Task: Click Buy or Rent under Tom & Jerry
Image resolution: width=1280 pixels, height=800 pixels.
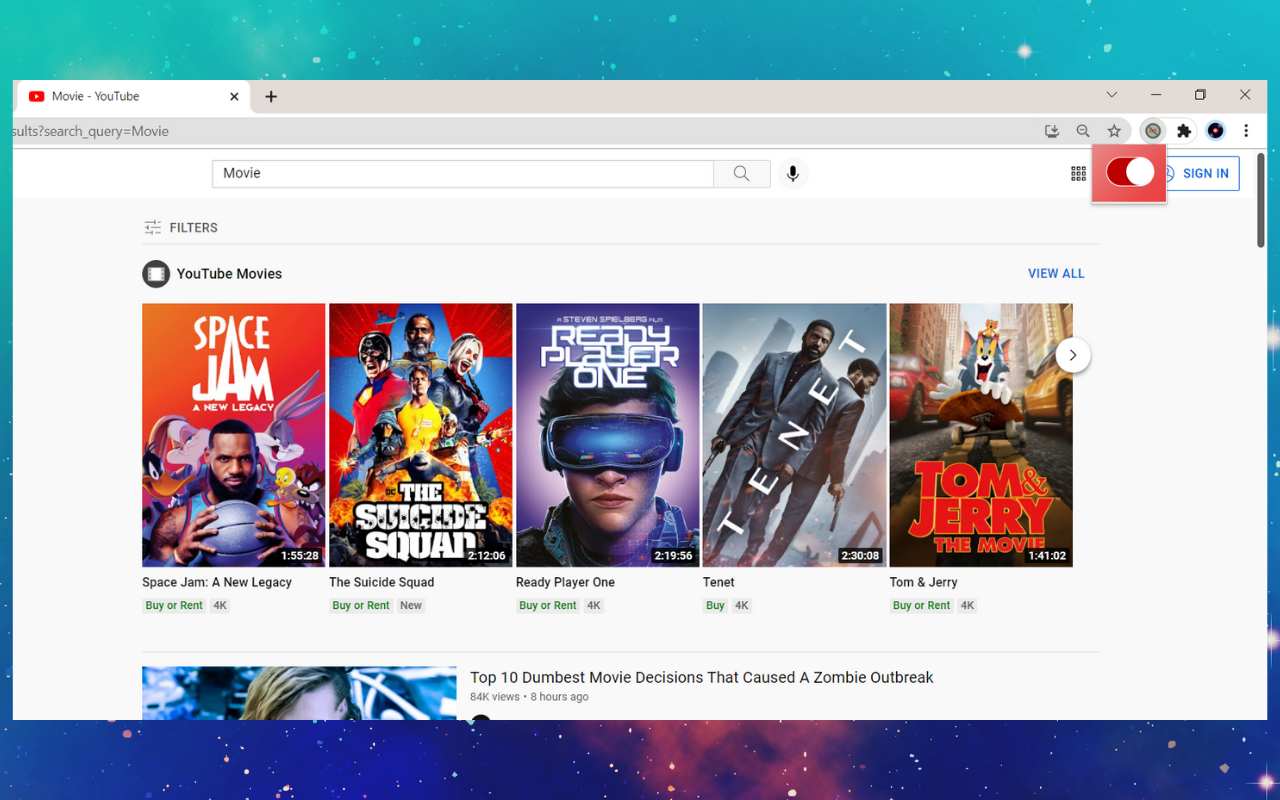Action: (x=922, y=606)
